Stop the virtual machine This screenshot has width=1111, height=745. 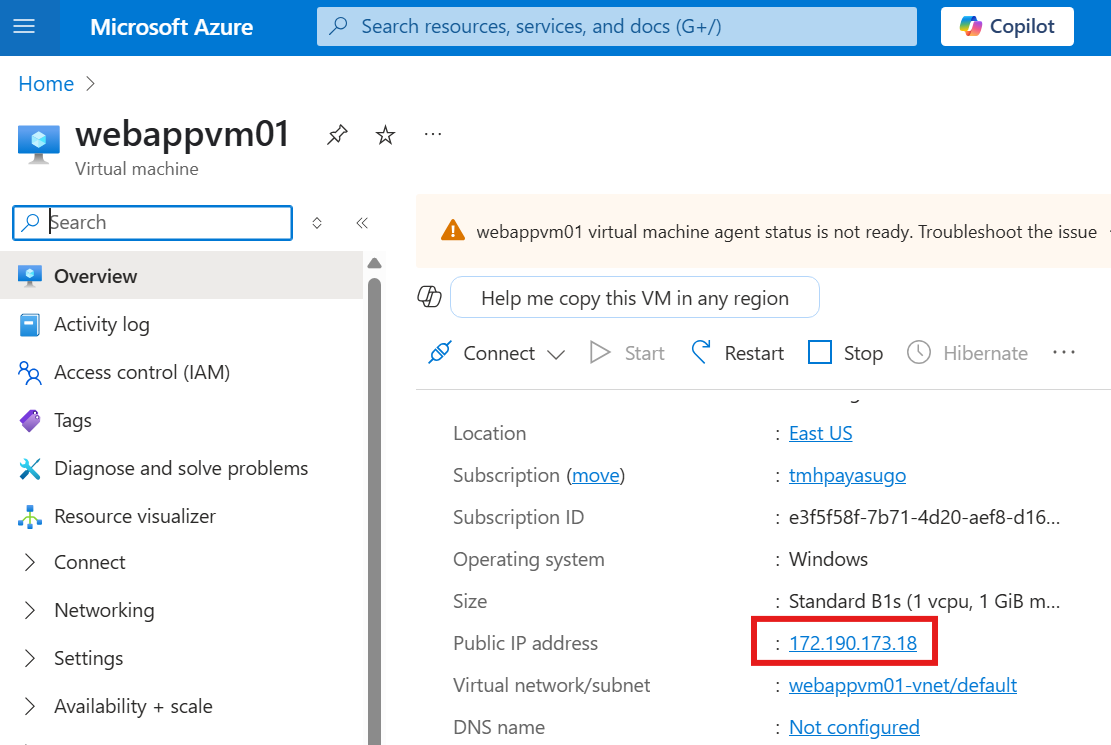845,353
